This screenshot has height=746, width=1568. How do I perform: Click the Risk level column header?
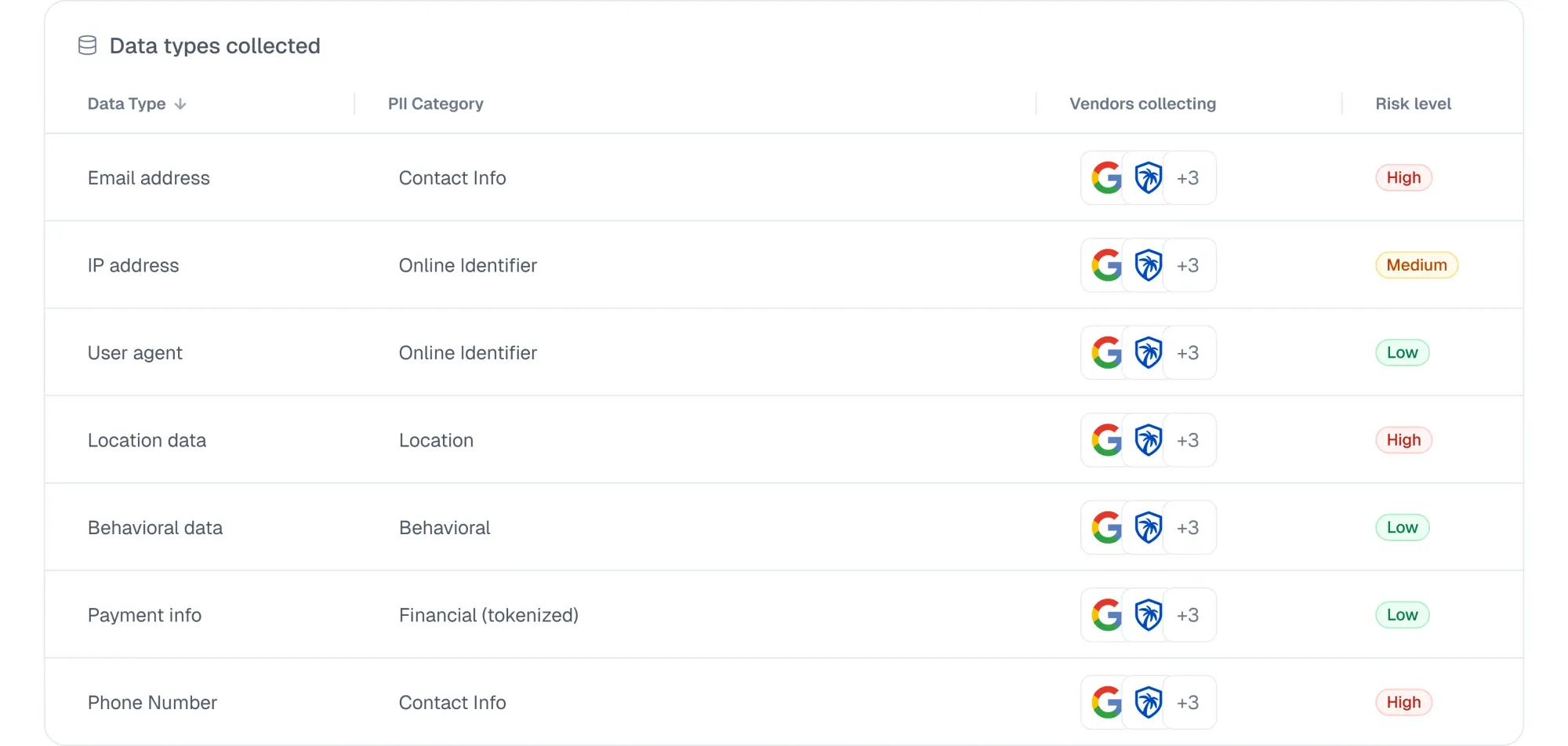(x=1412, y=104)
